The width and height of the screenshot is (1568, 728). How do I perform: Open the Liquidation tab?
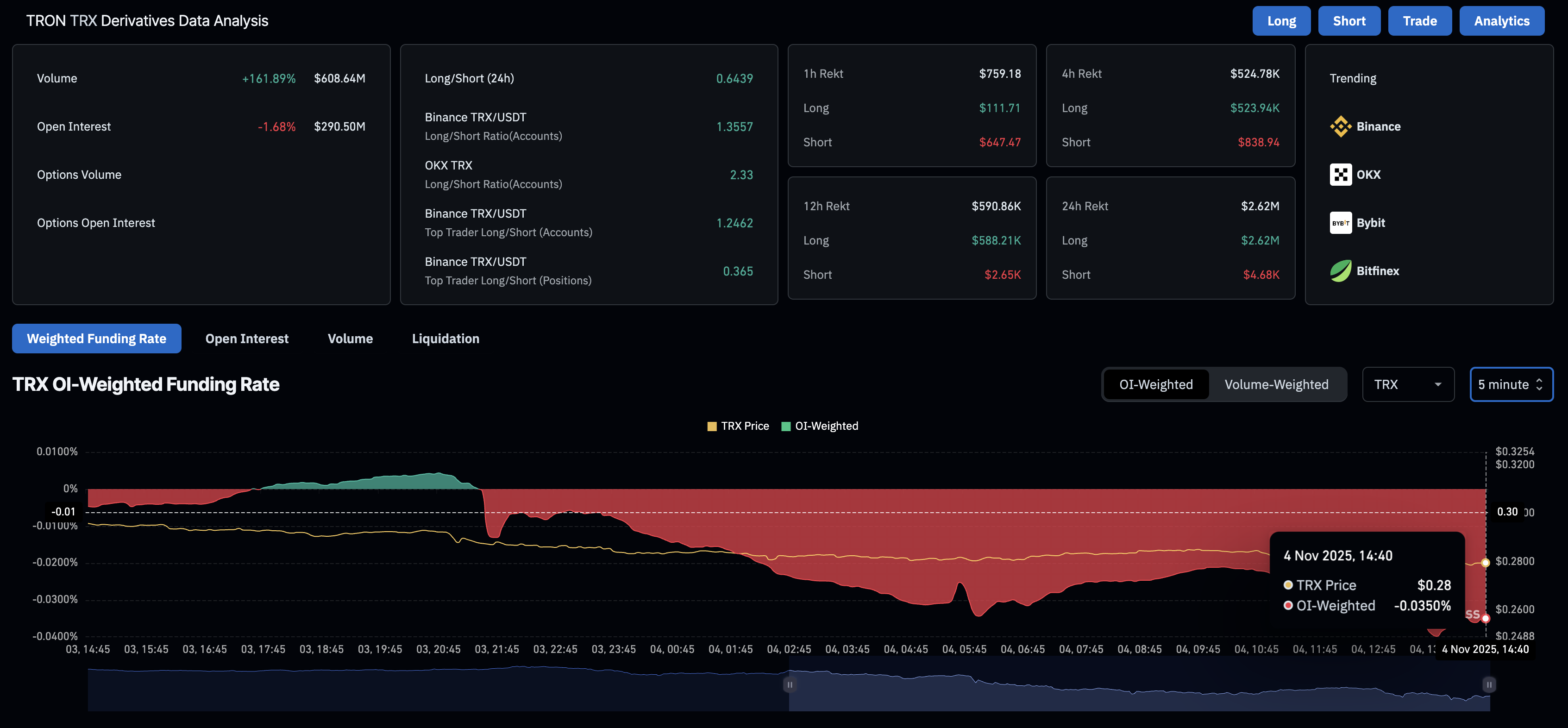pyautogui.click(x=445, y=339)
